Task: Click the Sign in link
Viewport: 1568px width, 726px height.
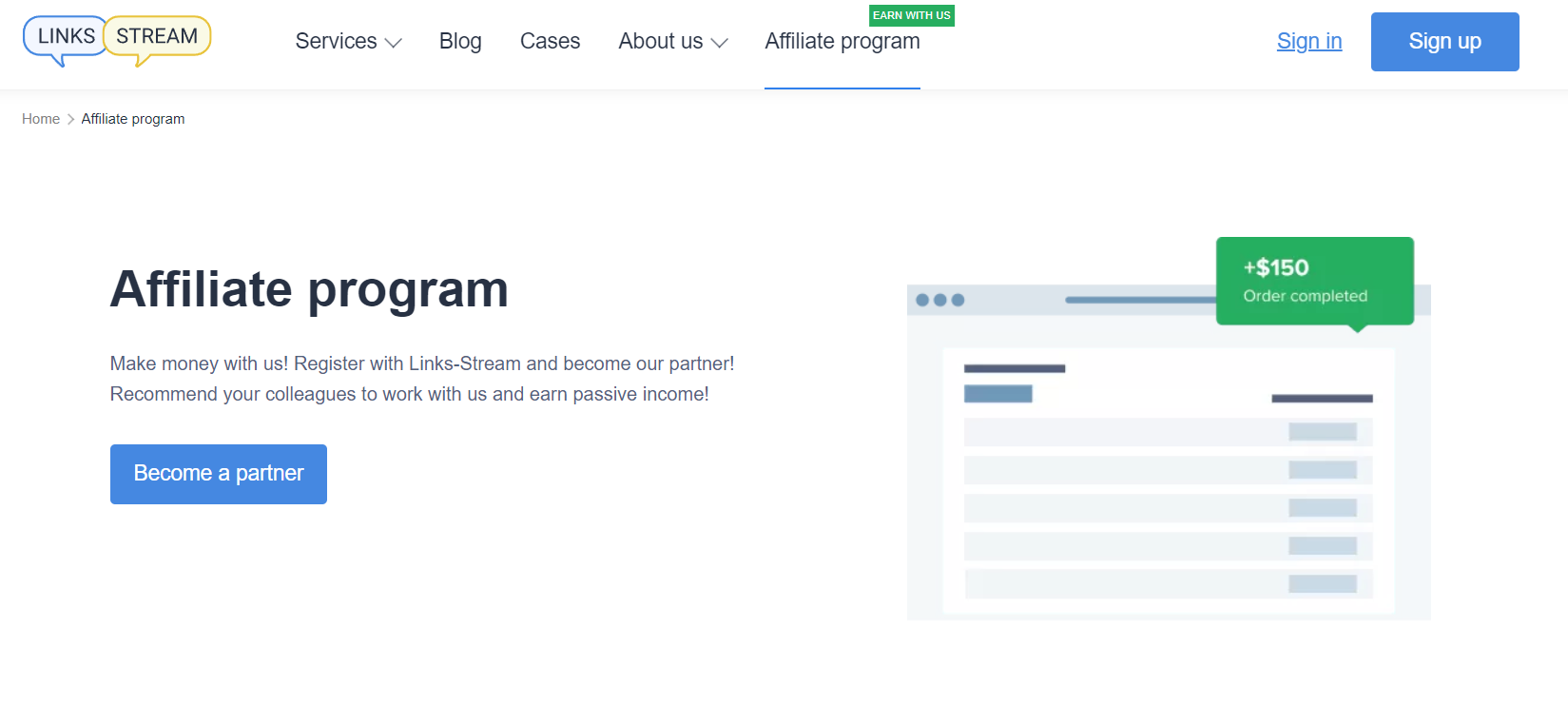Action: [1308, 42]
